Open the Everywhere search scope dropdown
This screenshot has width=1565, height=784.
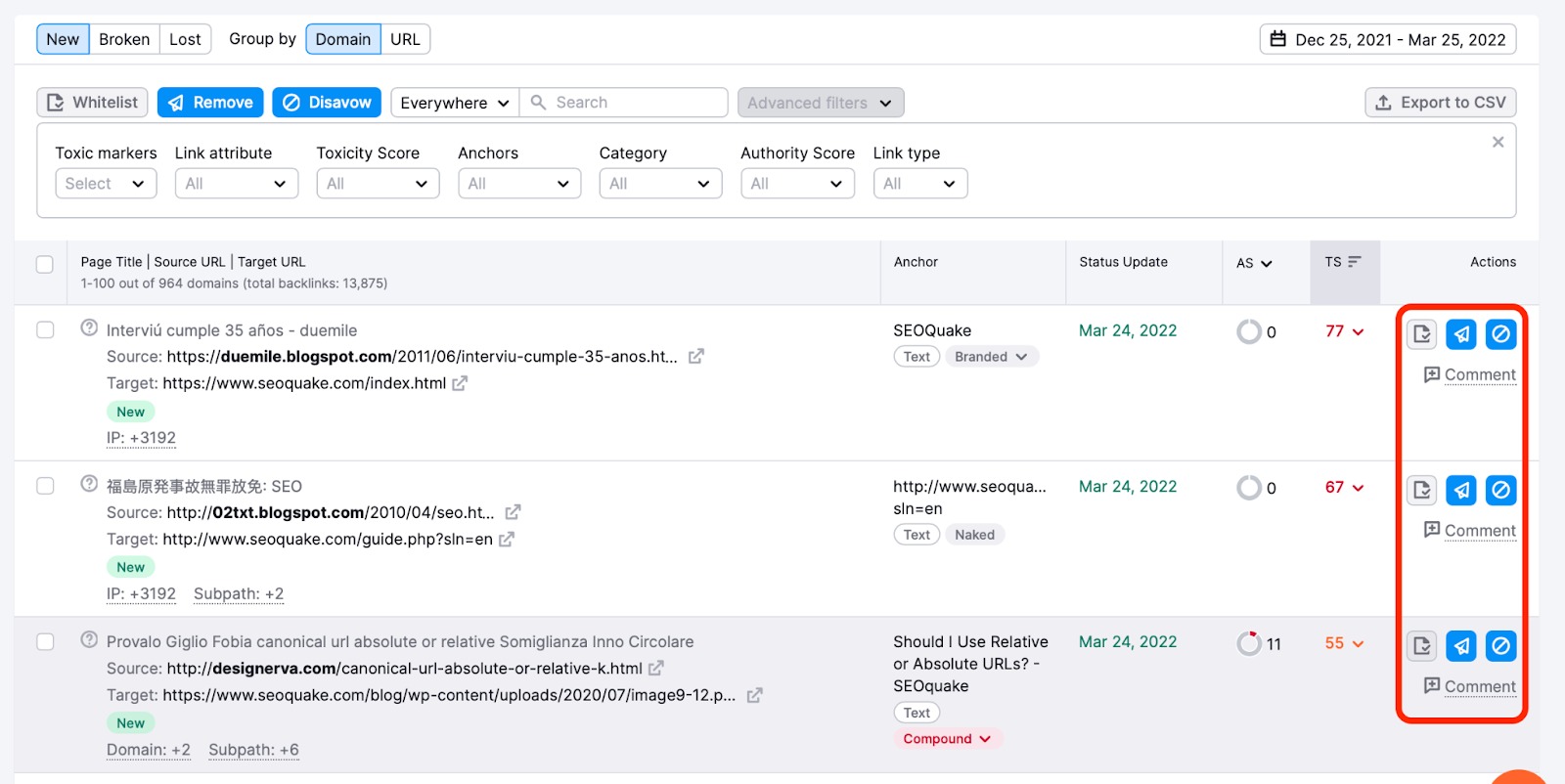point(455,103)
